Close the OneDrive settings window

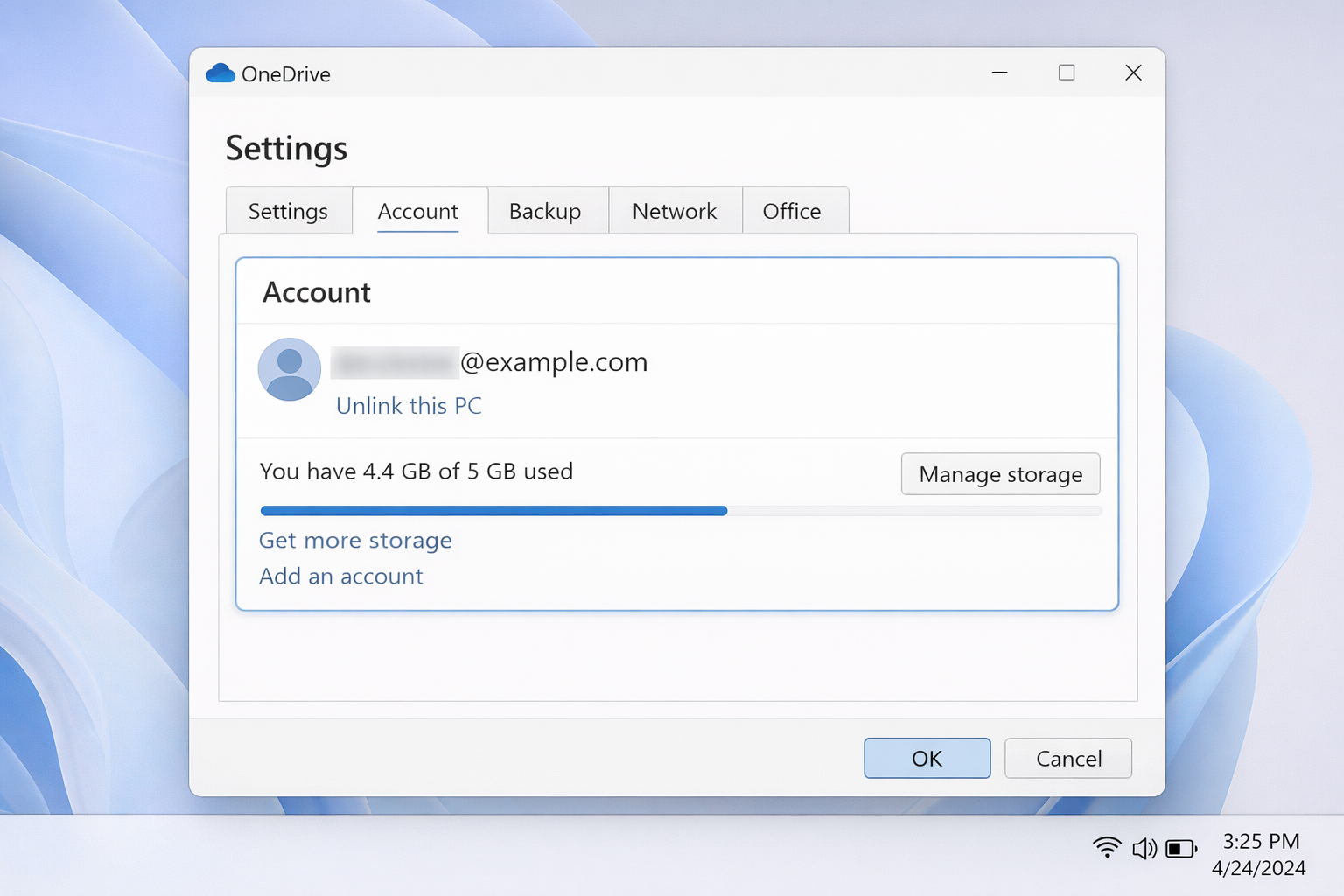coord(1133,73)
